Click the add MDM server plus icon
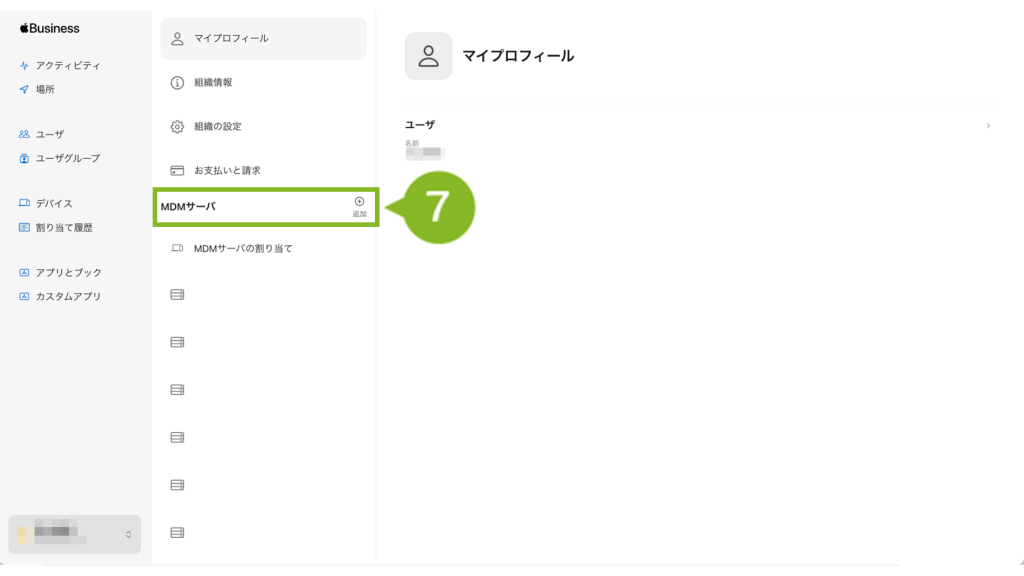 click(x=359, y=202)
